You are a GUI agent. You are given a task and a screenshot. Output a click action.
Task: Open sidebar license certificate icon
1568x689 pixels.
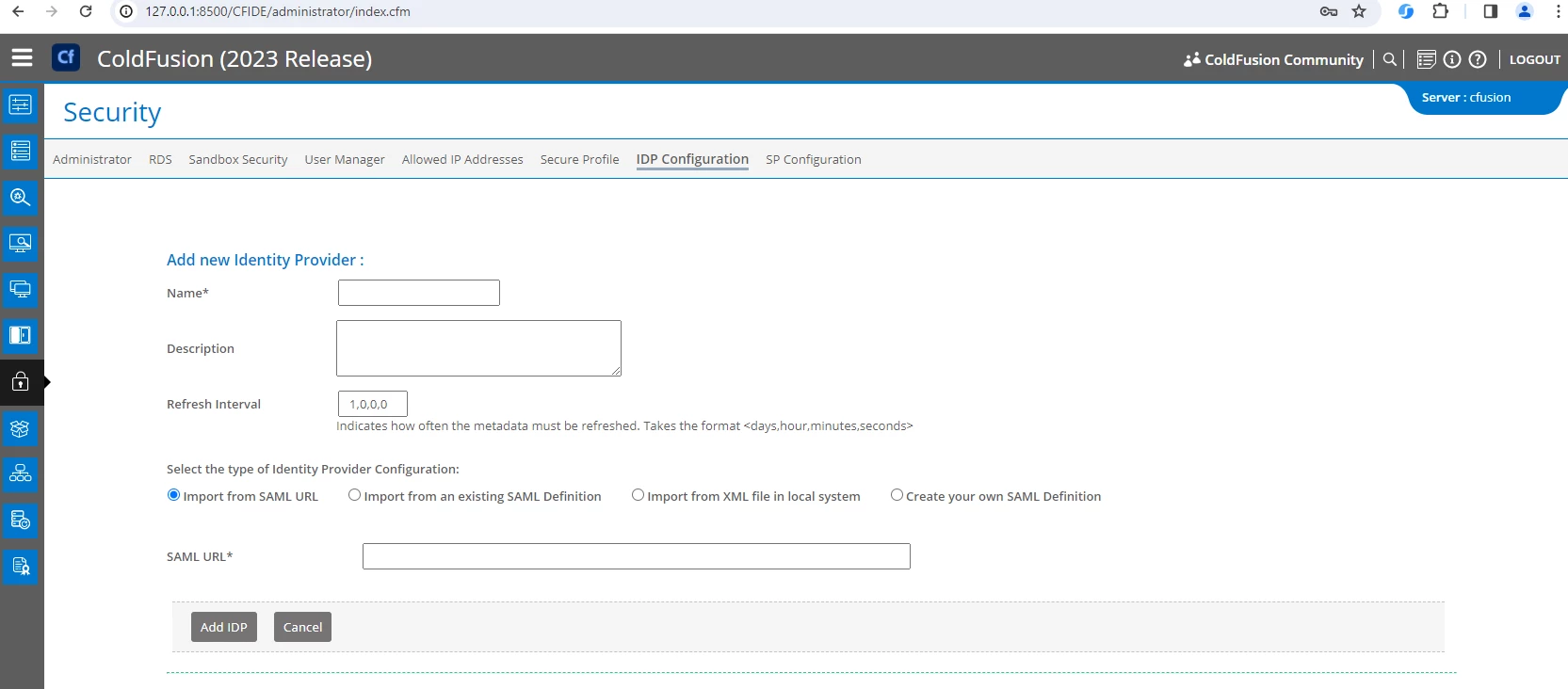[x=21, y=566]
